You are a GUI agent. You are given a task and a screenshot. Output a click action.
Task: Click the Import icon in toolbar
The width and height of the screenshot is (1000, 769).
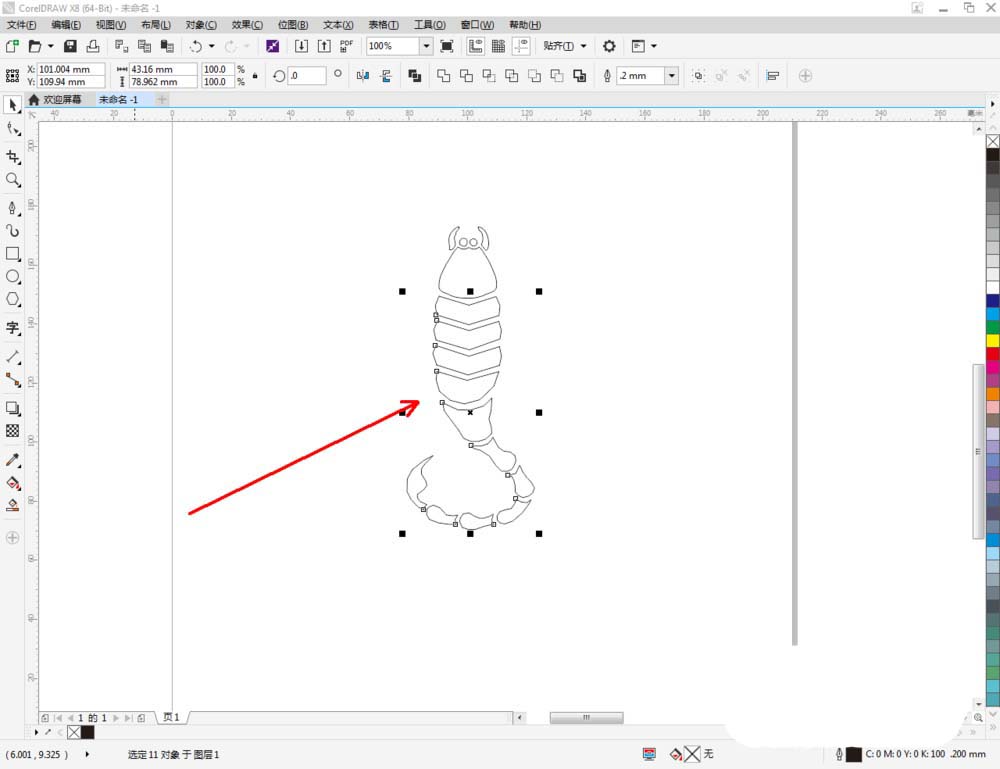point(301,46)
